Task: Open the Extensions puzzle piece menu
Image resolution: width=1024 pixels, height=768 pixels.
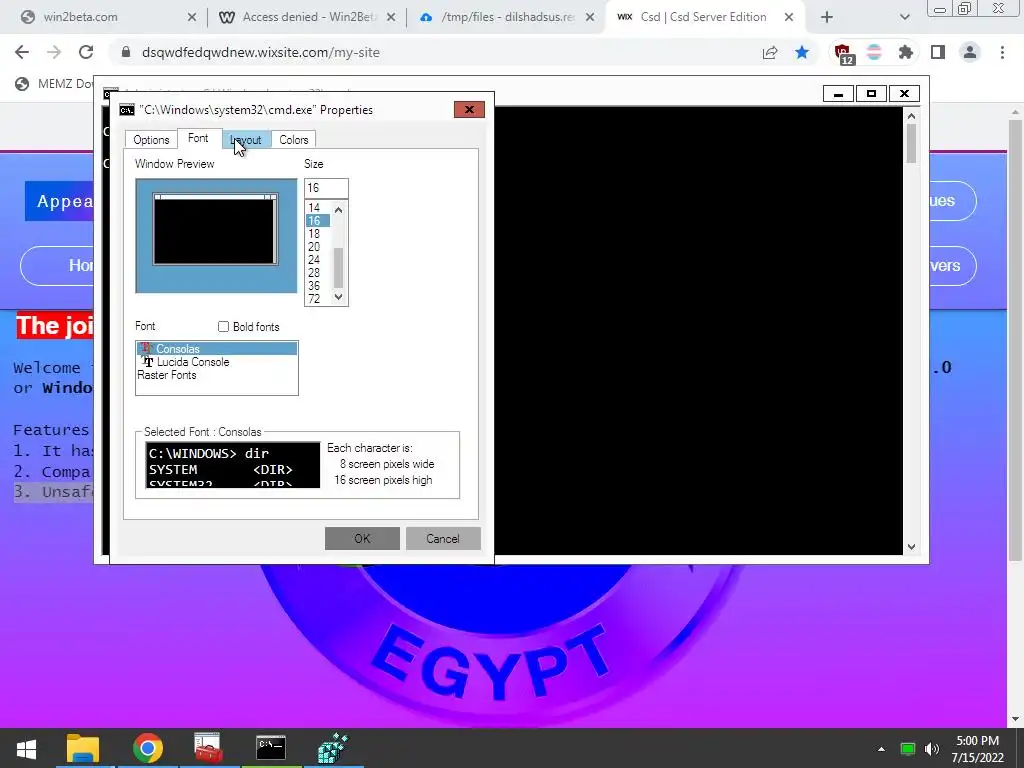Action: [x=905, y=52]
